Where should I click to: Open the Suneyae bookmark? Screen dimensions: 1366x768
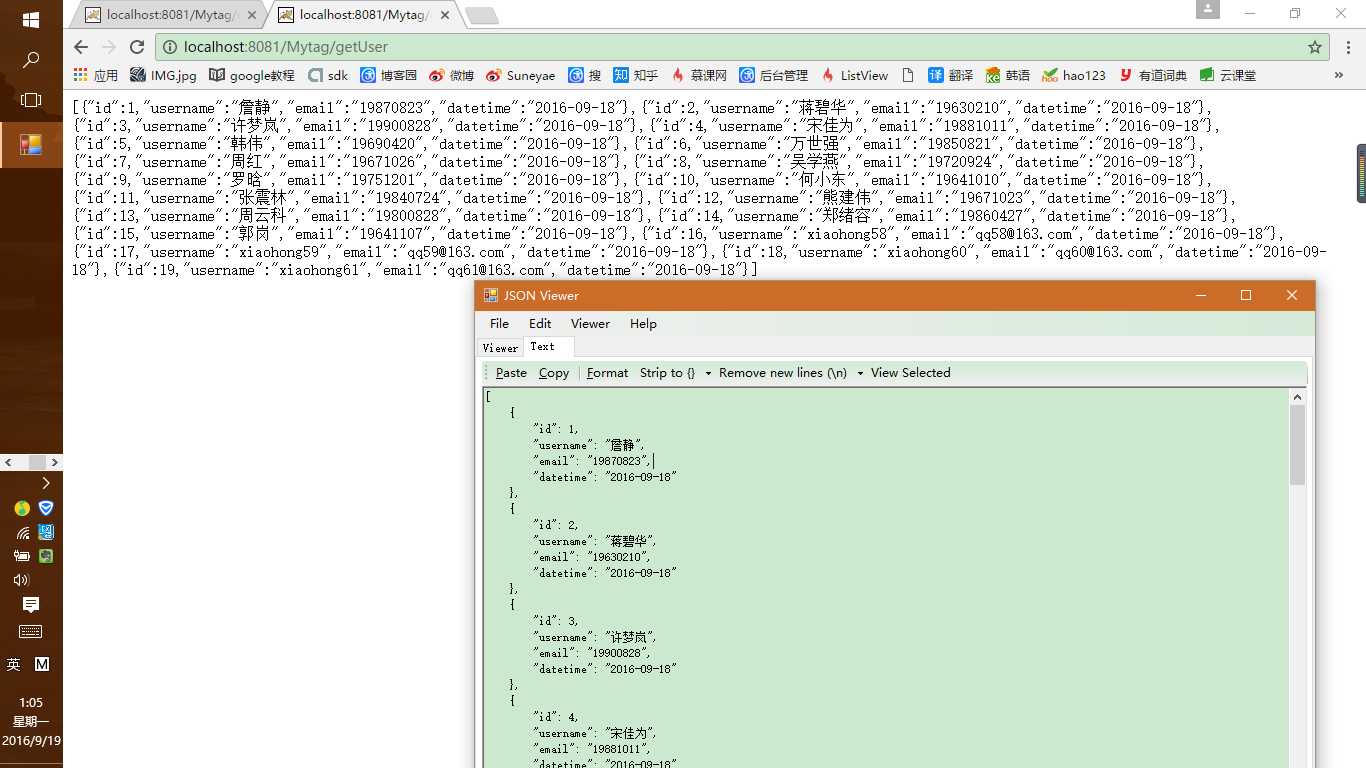click(520, 75)
